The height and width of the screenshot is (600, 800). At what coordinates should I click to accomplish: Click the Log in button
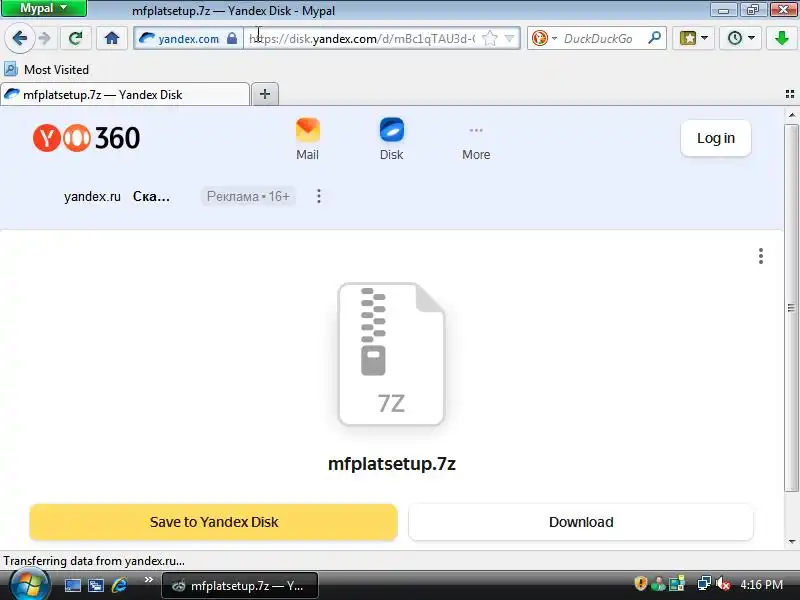coord(716,138)
